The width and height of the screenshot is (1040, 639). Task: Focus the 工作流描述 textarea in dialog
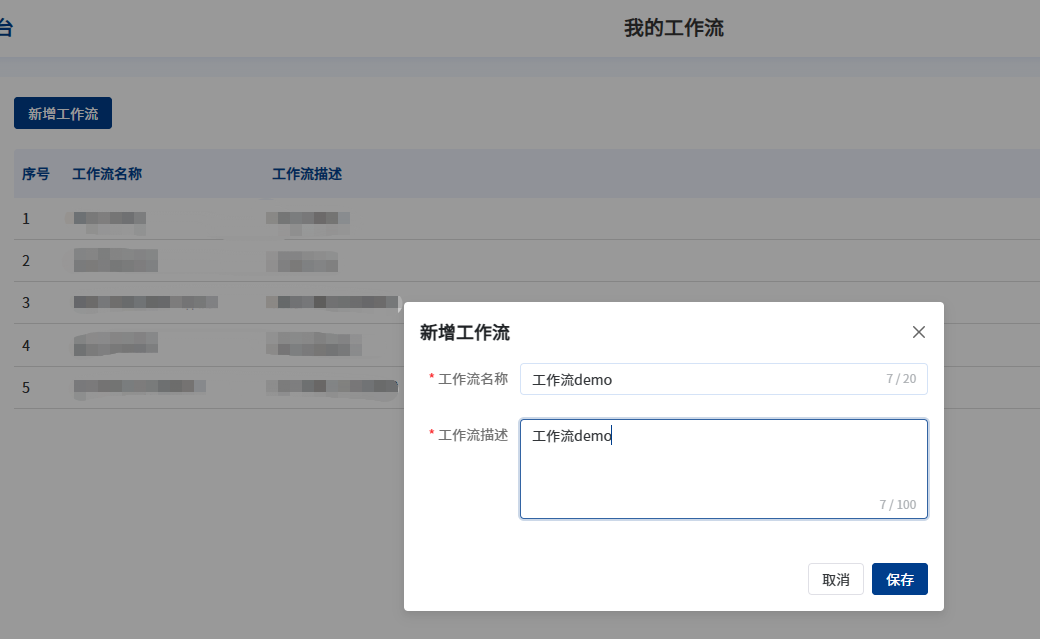[723, 468]
